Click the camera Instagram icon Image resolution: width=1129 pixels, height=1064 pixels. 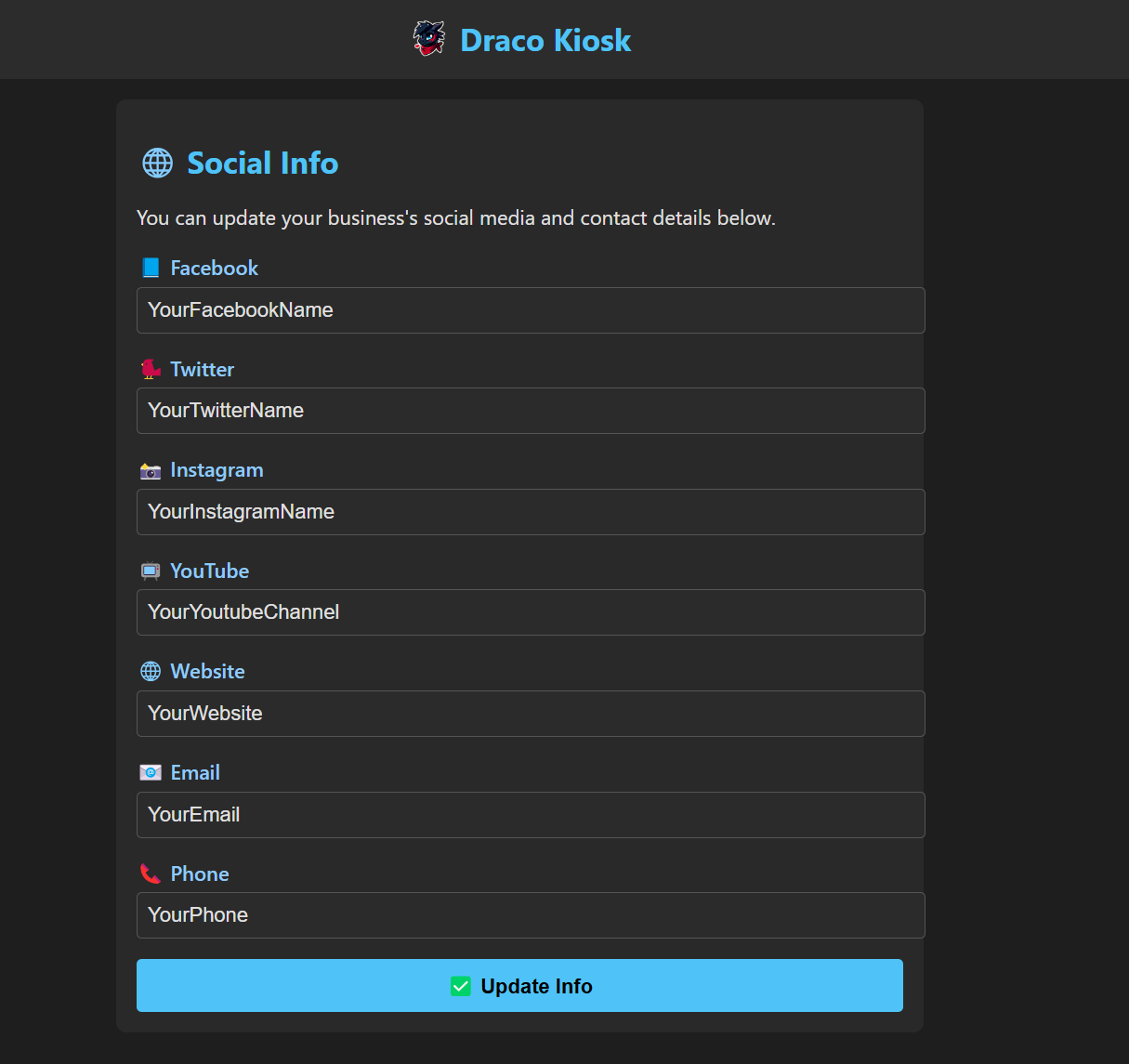point(151,470)
